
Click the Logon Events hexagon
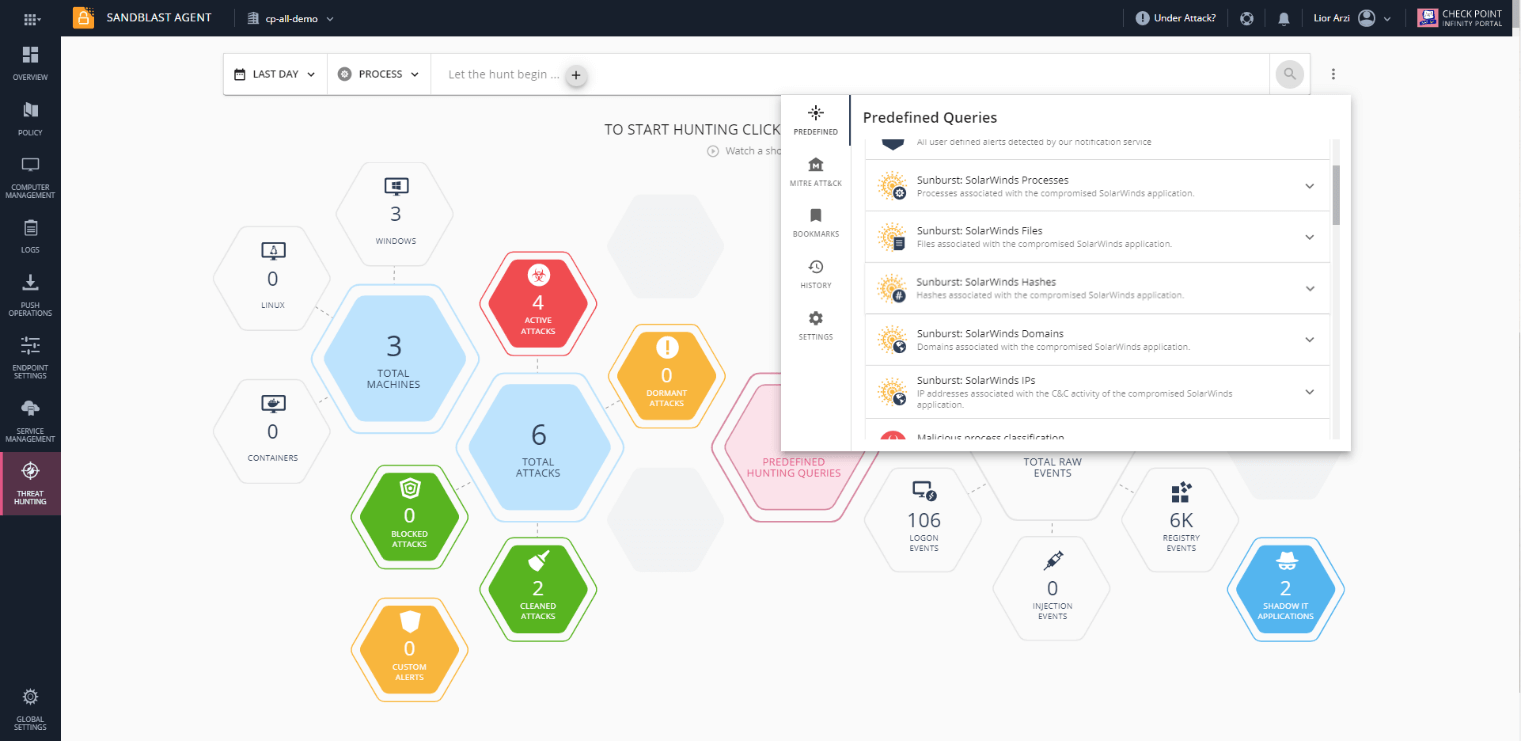point(923,518)
